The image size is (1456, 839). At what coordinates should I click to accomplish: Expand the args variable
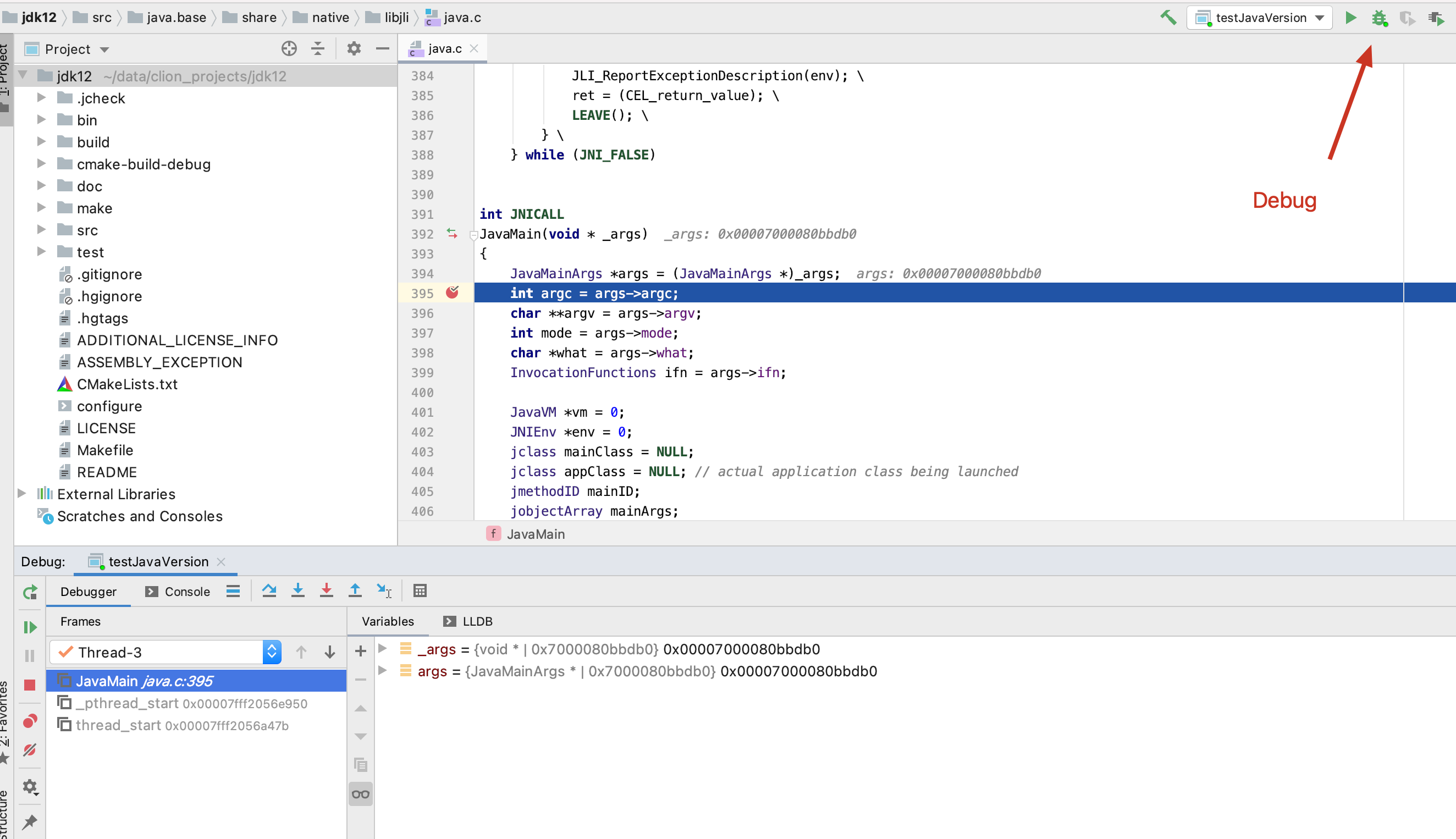click(x=382, y=671)
